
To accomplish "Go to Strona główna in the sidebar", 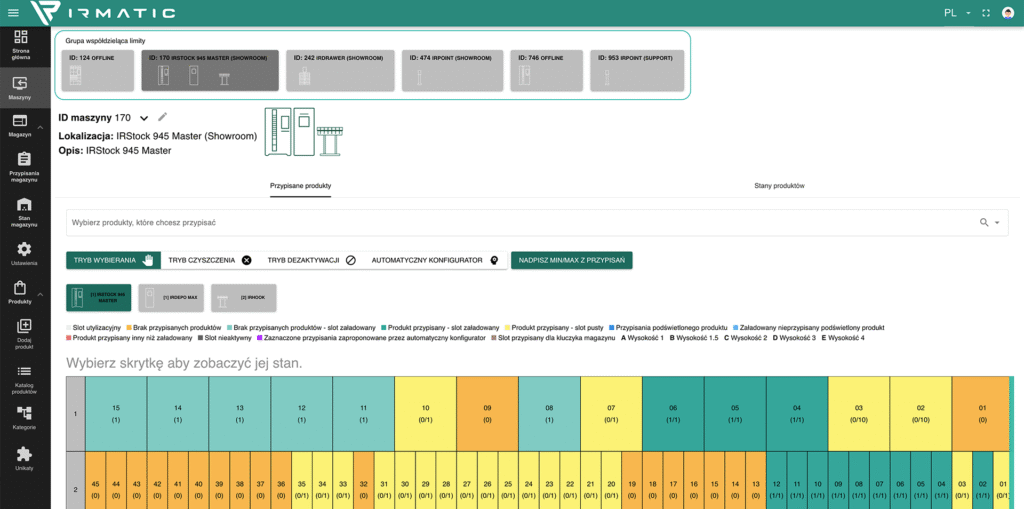I will click(x=21, y=44).
